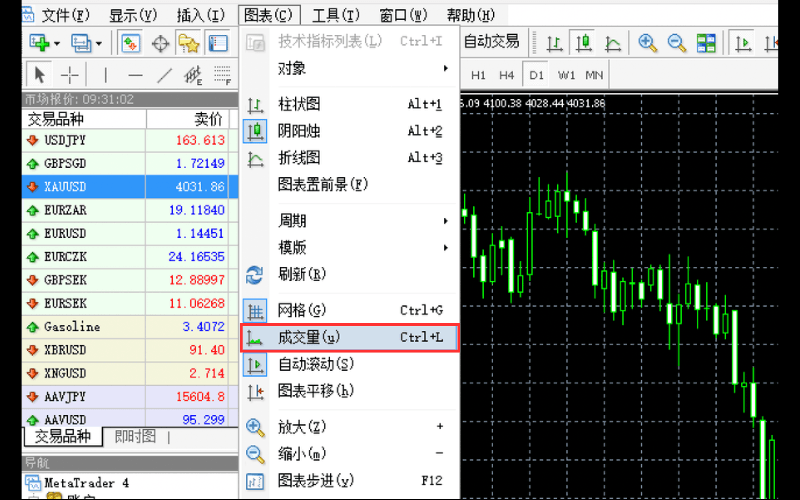Click the zoom in magnifier toolbar icon

[x=647, y=43]
